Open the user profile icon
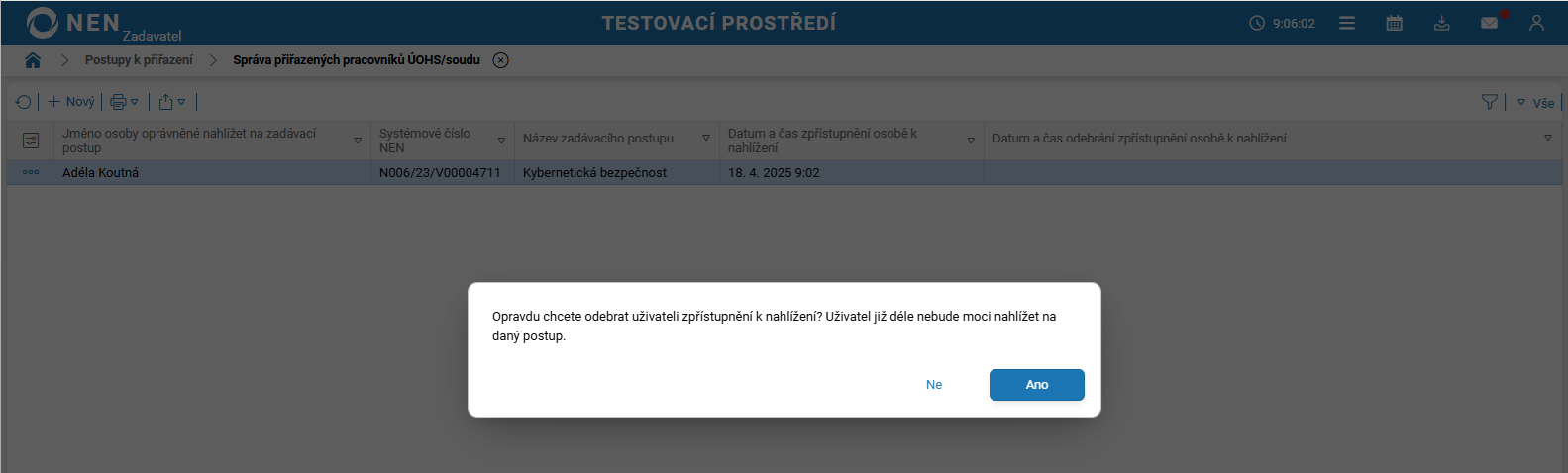This screenshot has height=473, width=1568. pyautogui.click(x=1536, y=23)
